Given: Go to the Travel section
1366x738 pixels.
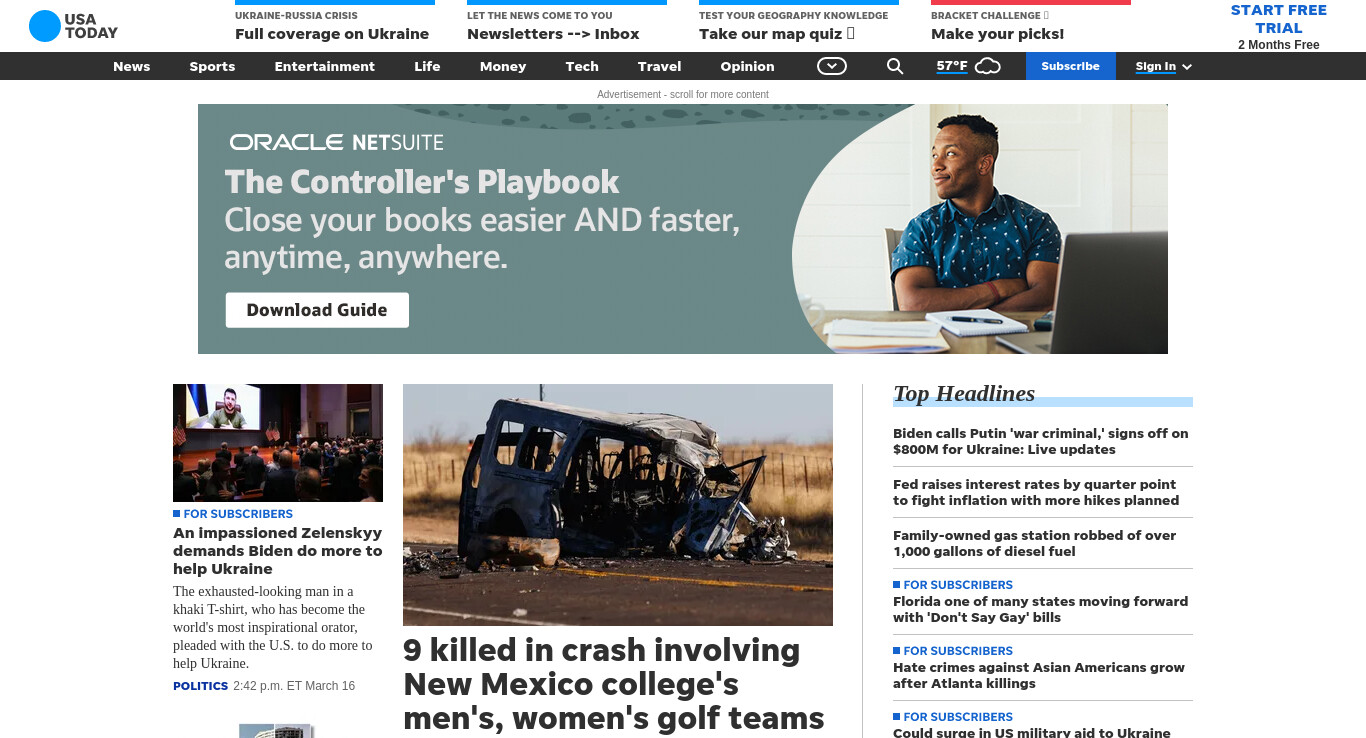Looking at the screenshot, I should 659,66.
